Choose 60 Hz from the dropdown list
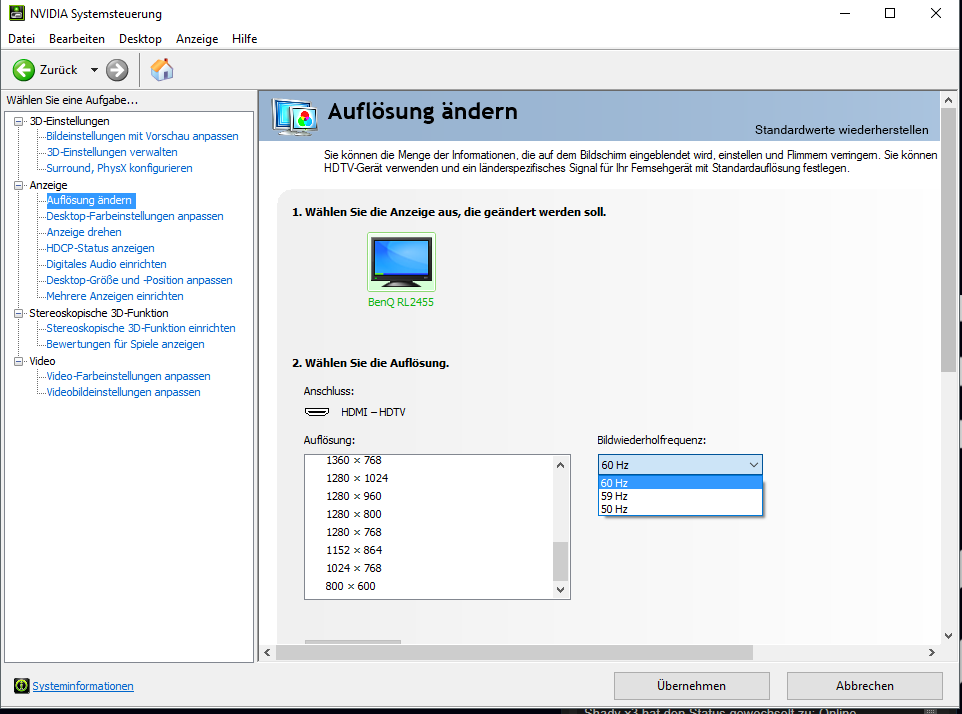The width and height of the screenshot is (962, 714). click(x=680, y=483)
